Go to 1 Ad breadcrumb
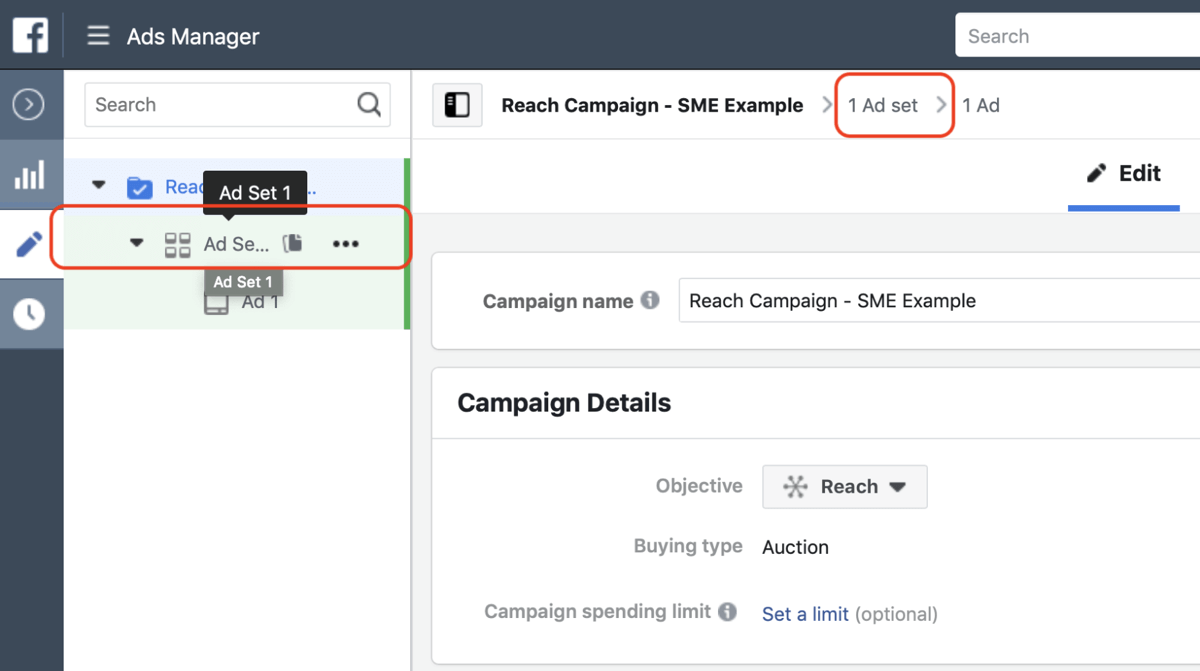The image size is (1200, 671). pyautogui.click(x=980, y=105)
